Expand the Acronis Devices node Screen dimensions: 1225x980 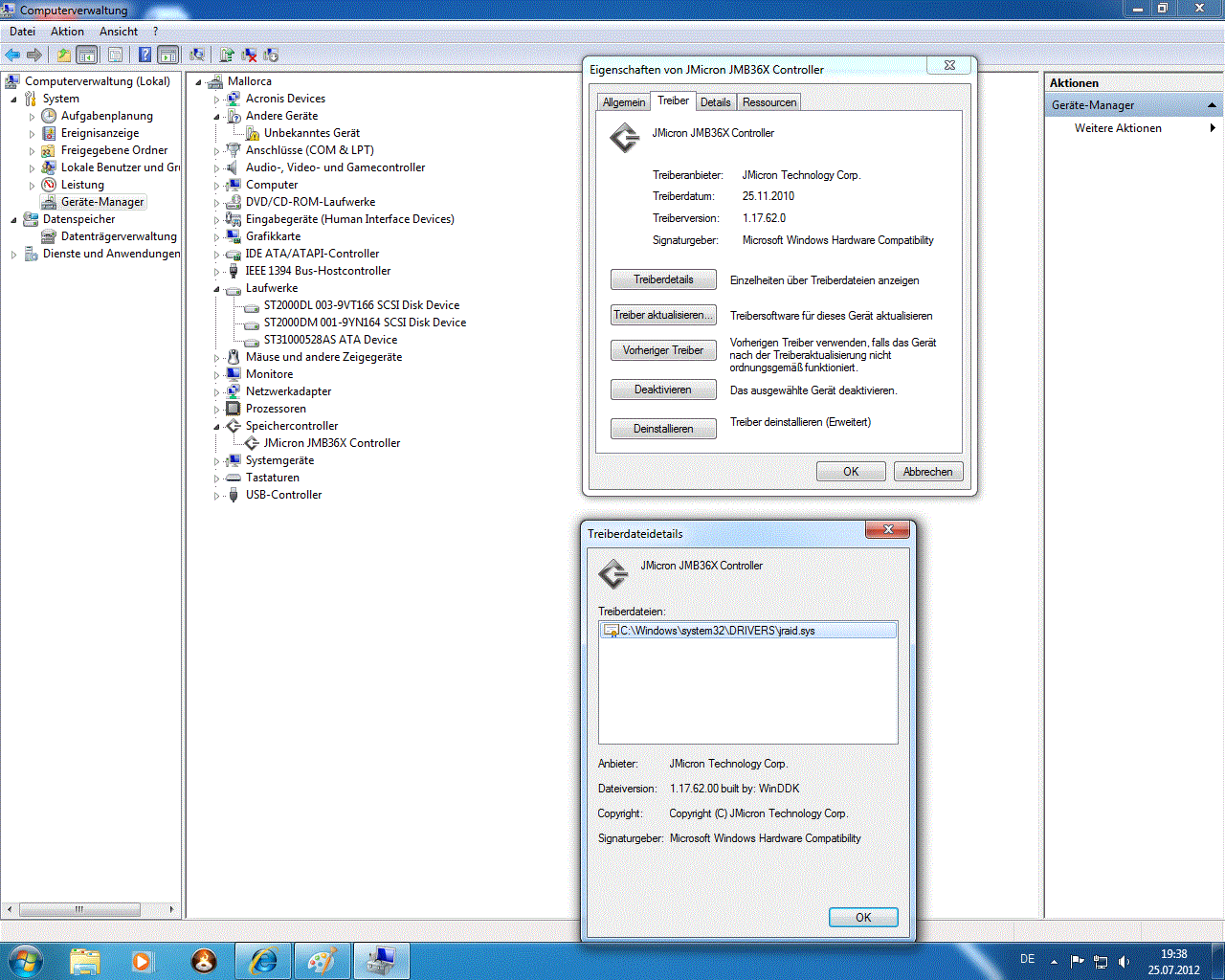(x=216, y=100)
